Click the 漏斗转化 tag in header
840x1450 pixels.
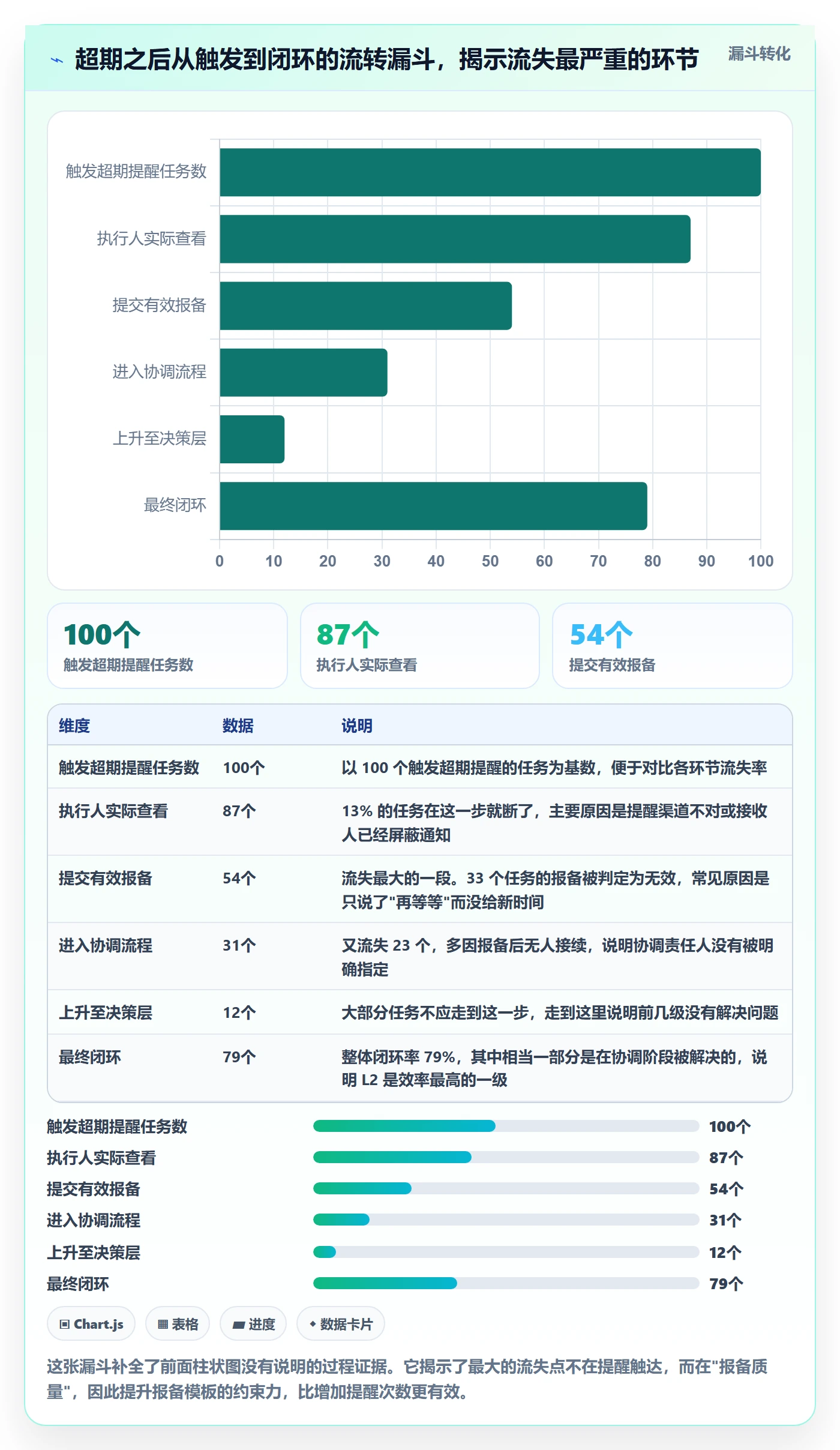(x=759, y=54)
